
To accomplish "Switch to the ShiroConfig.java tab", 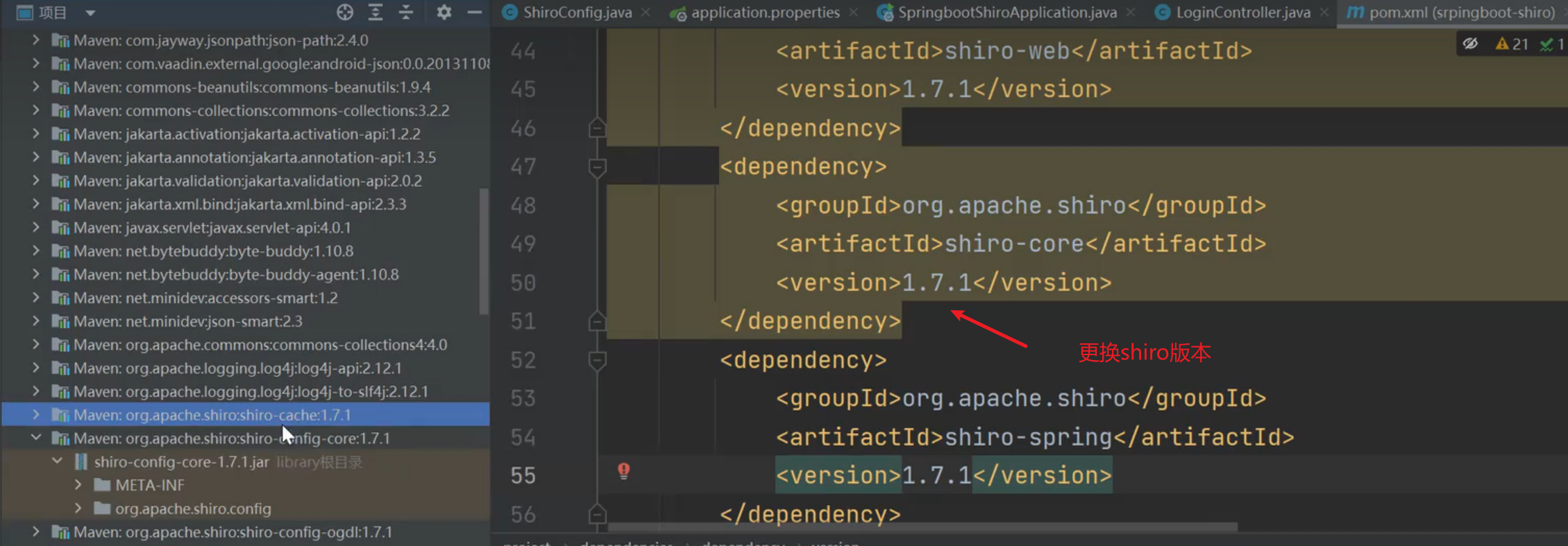I will [x=577, y=12].
